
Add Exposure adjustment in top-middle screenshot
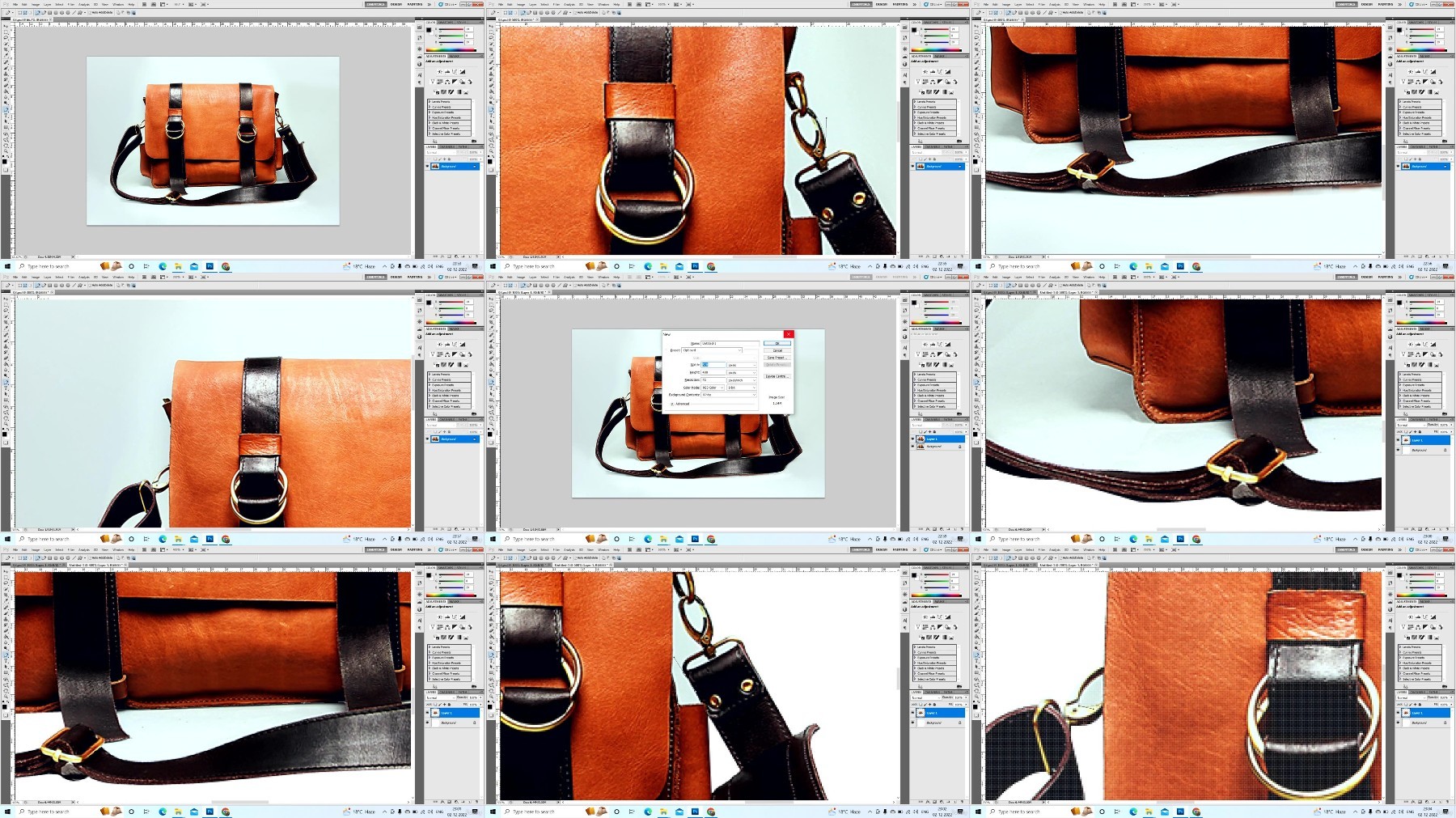(x=947, y=72)
